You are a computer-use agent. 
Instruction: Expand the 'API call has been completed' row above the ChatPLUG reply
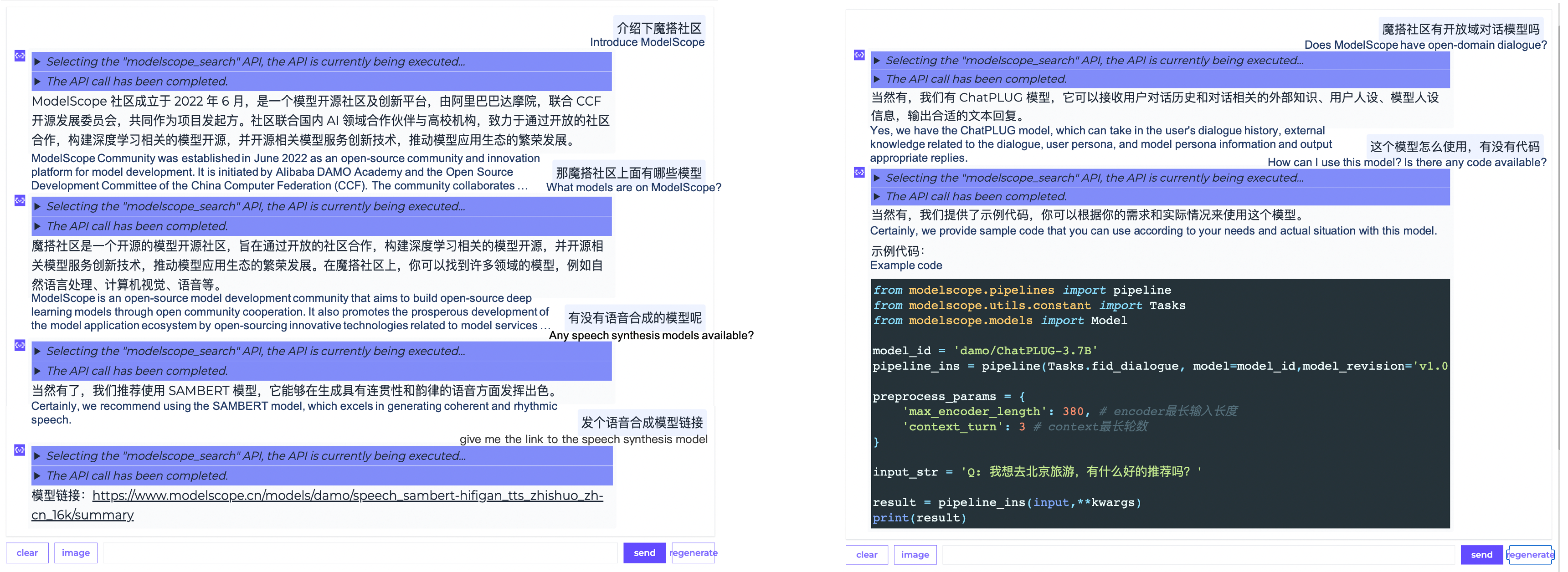tap(1160, 79)
